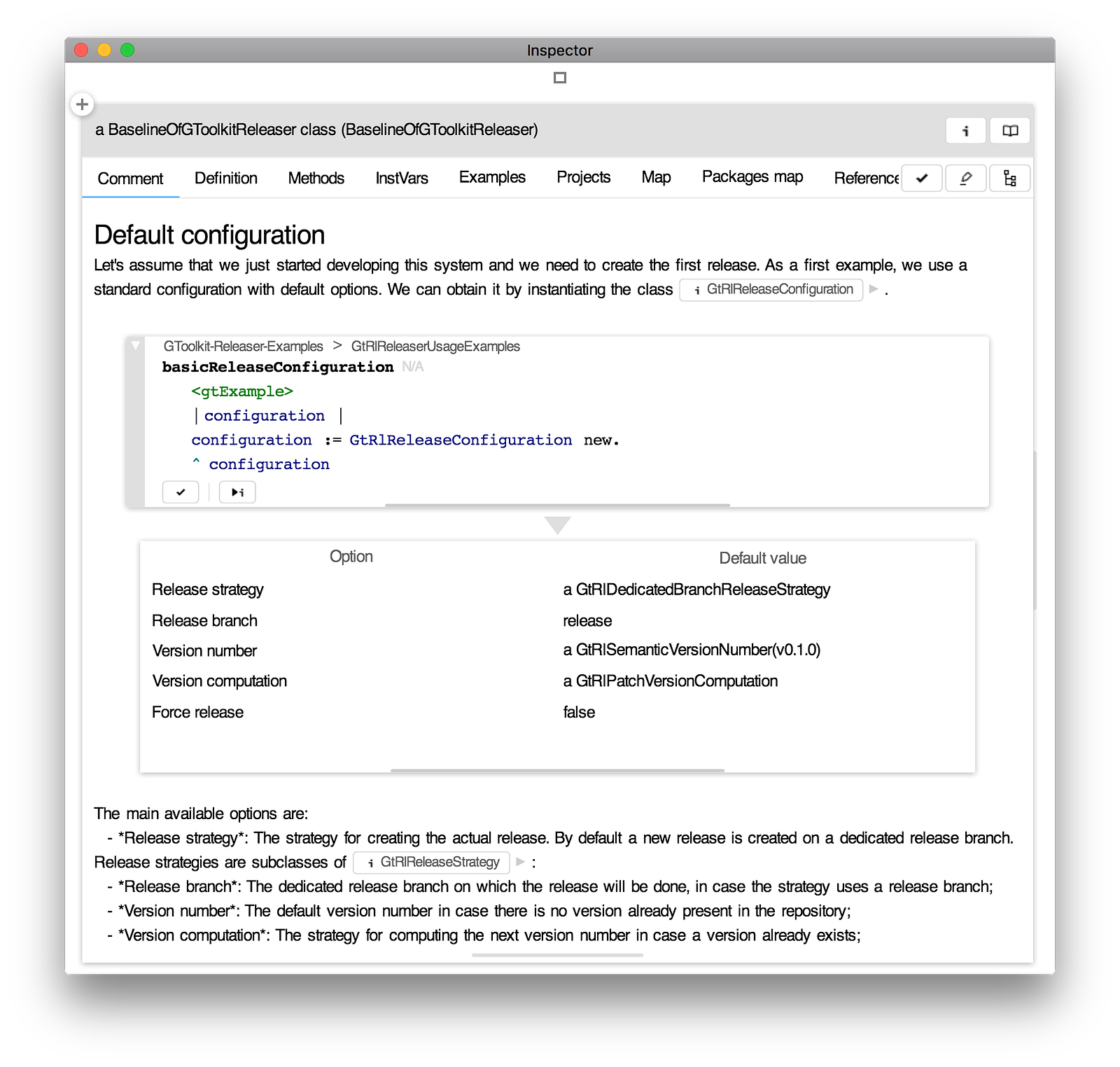This screenshot has width=1120, height=1067.
Task: Open the Definition tab
Action: [x=226, y=179]
